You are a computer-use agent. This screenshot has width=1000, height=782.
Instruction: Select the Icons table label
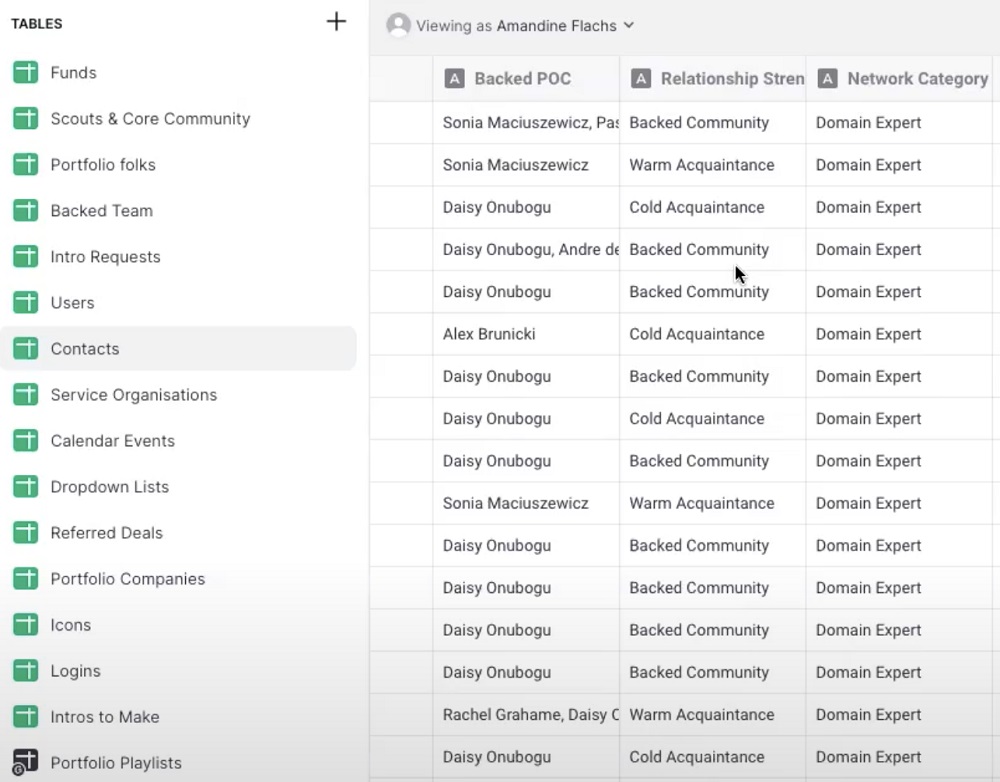[x=71, y=624]
